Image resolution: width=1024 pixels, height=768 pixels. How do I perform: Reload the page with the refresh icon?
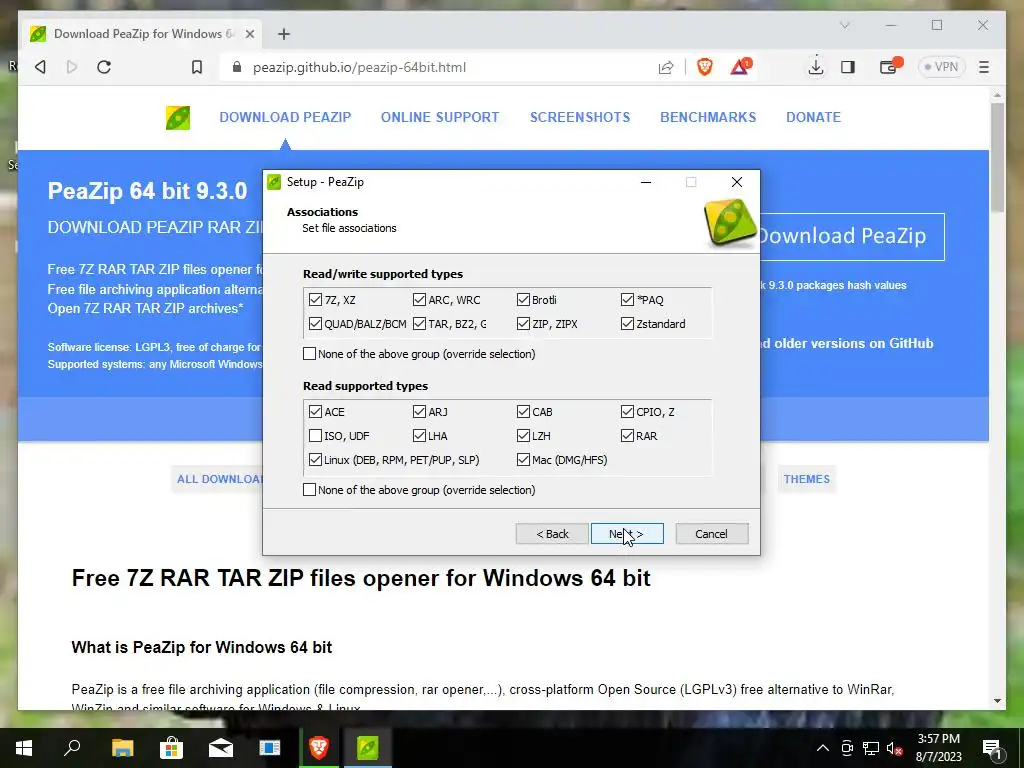(x=104, y=67)
